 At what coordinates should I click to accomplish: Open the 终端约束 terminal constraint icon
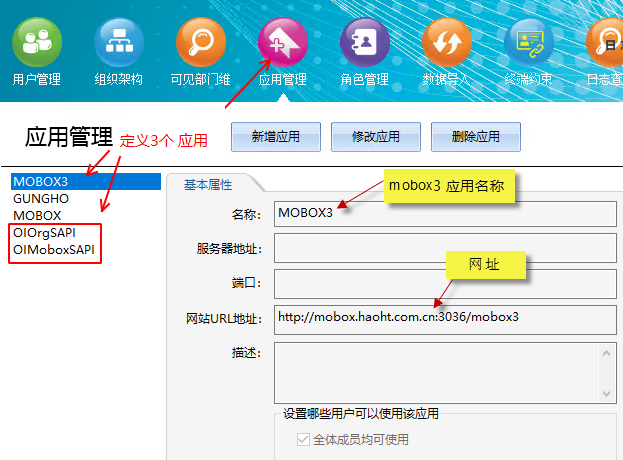tap(529, 42)
